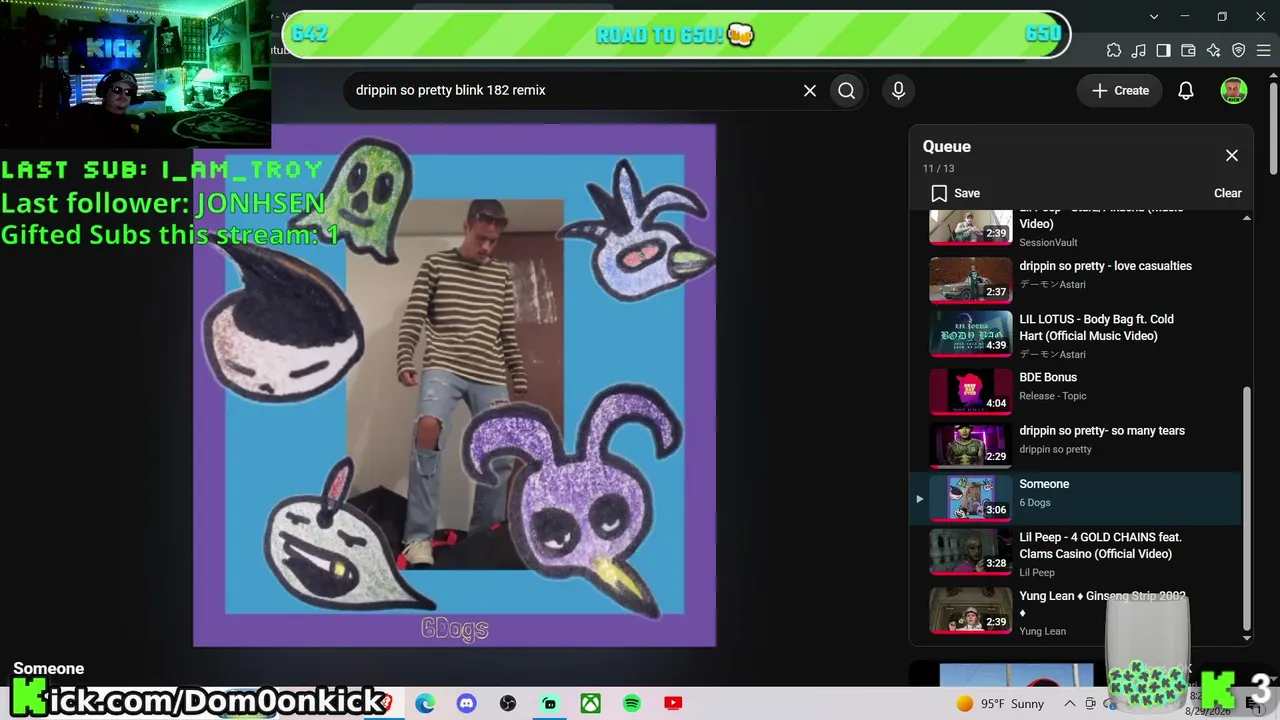Open the 95°F Sunny weather widget

pyautogui.click(x=1000, y=704)
